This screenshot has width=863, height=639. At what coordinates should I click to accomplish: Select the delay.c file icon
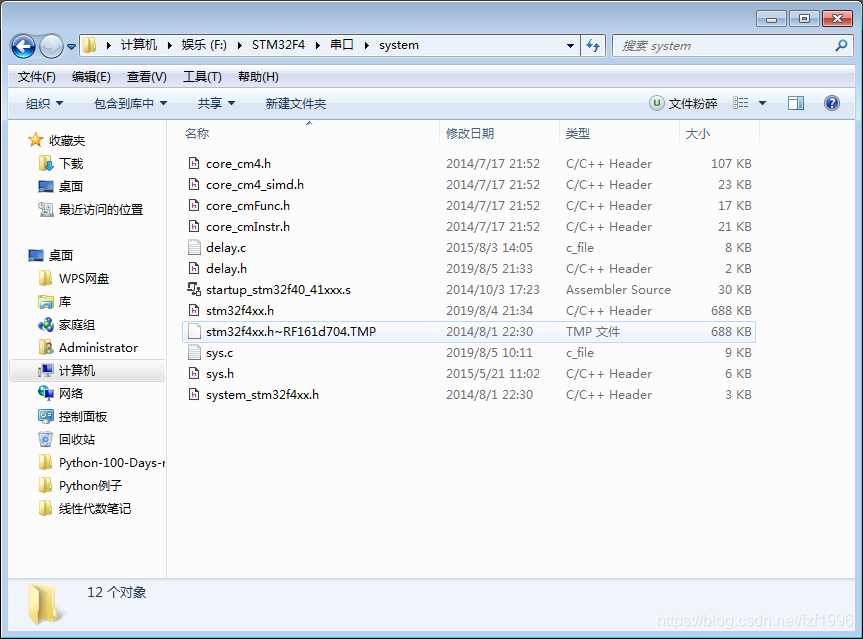pos(194,247)
